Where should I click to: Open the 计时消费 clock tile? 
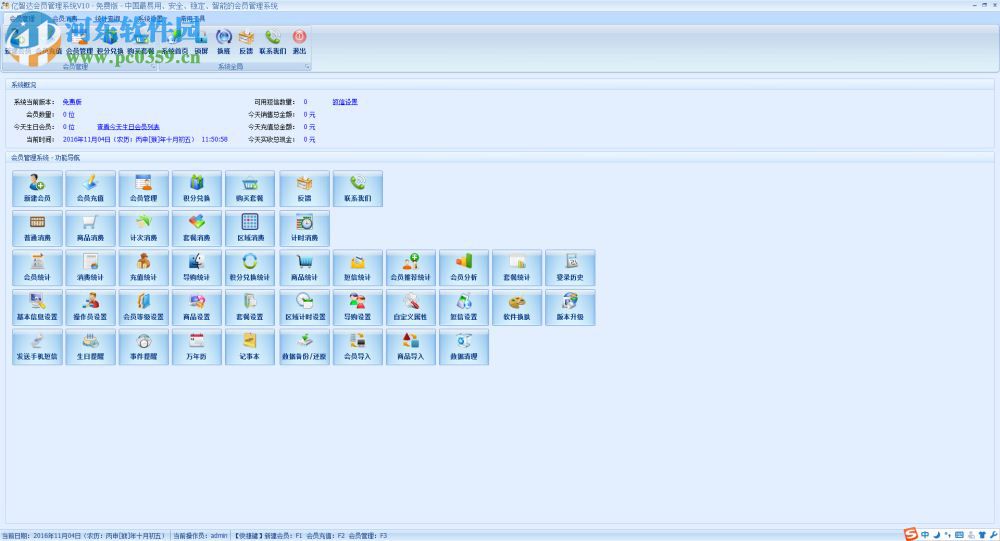tap(304, 228)
